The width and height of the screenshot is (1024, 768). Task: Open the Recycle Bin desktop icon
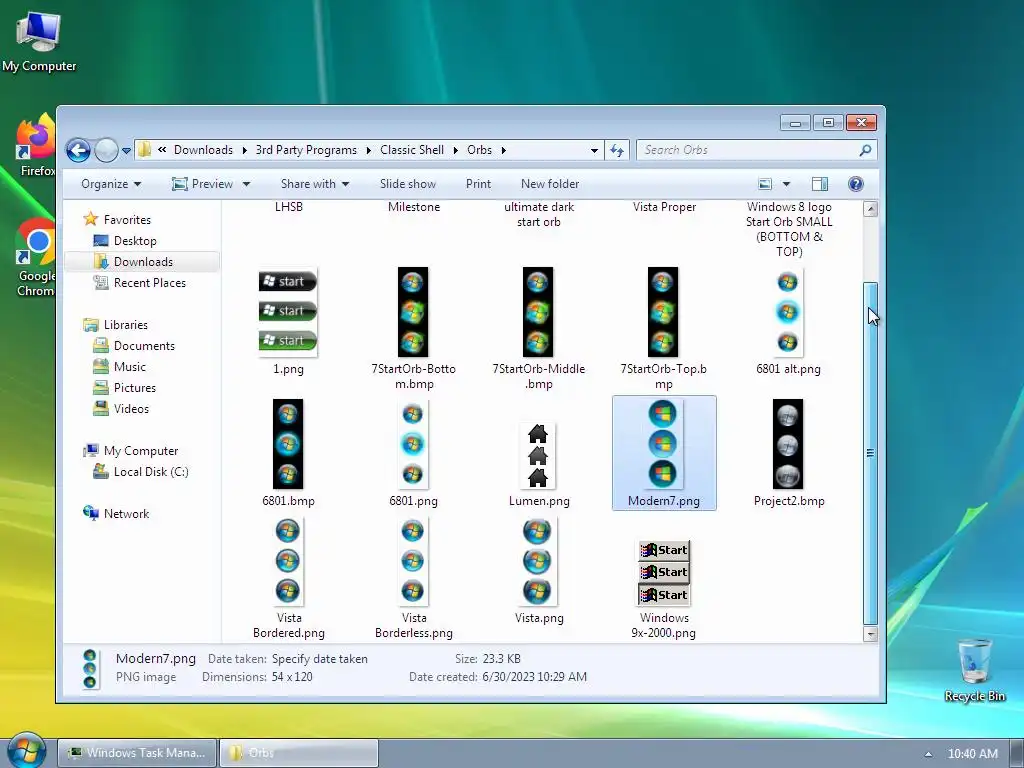(x=974, y=669)
